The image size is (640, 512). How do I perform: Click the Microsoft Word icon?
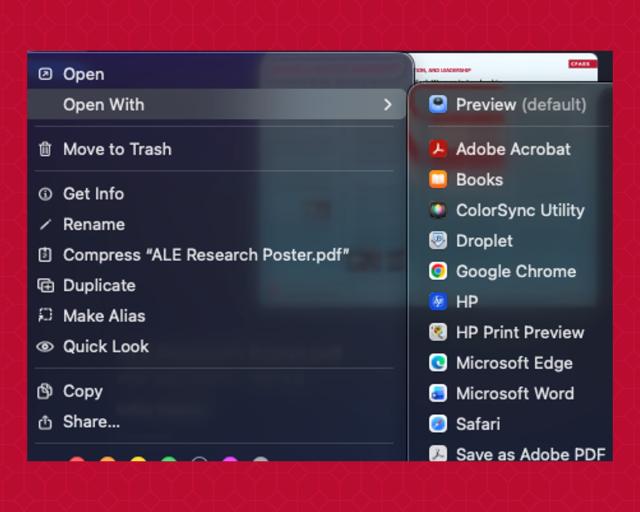click(x=438, y=393)
